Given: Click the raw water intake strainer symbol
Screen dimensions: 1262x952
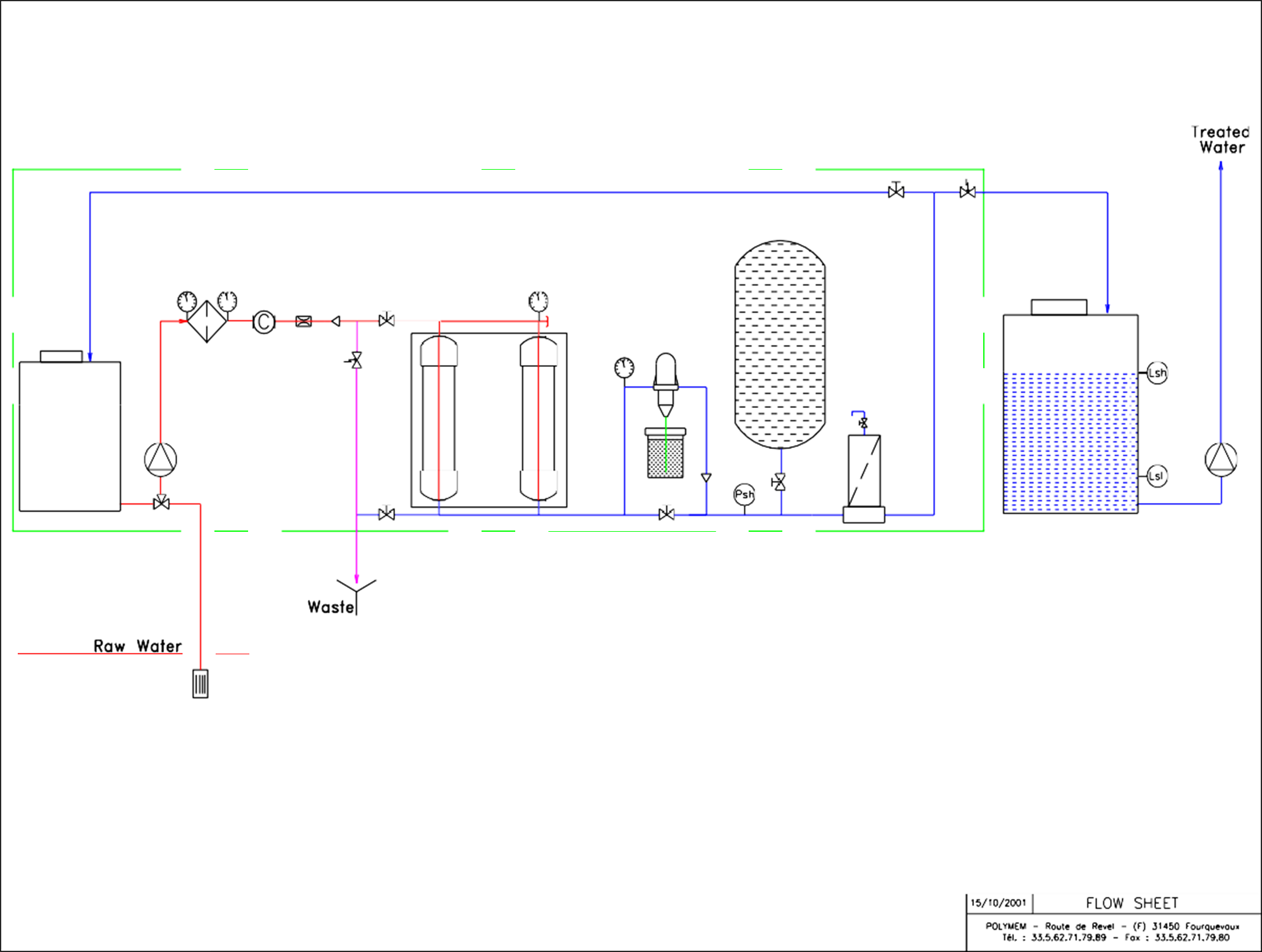Looking at the screenshot, I should coord(200,684).
